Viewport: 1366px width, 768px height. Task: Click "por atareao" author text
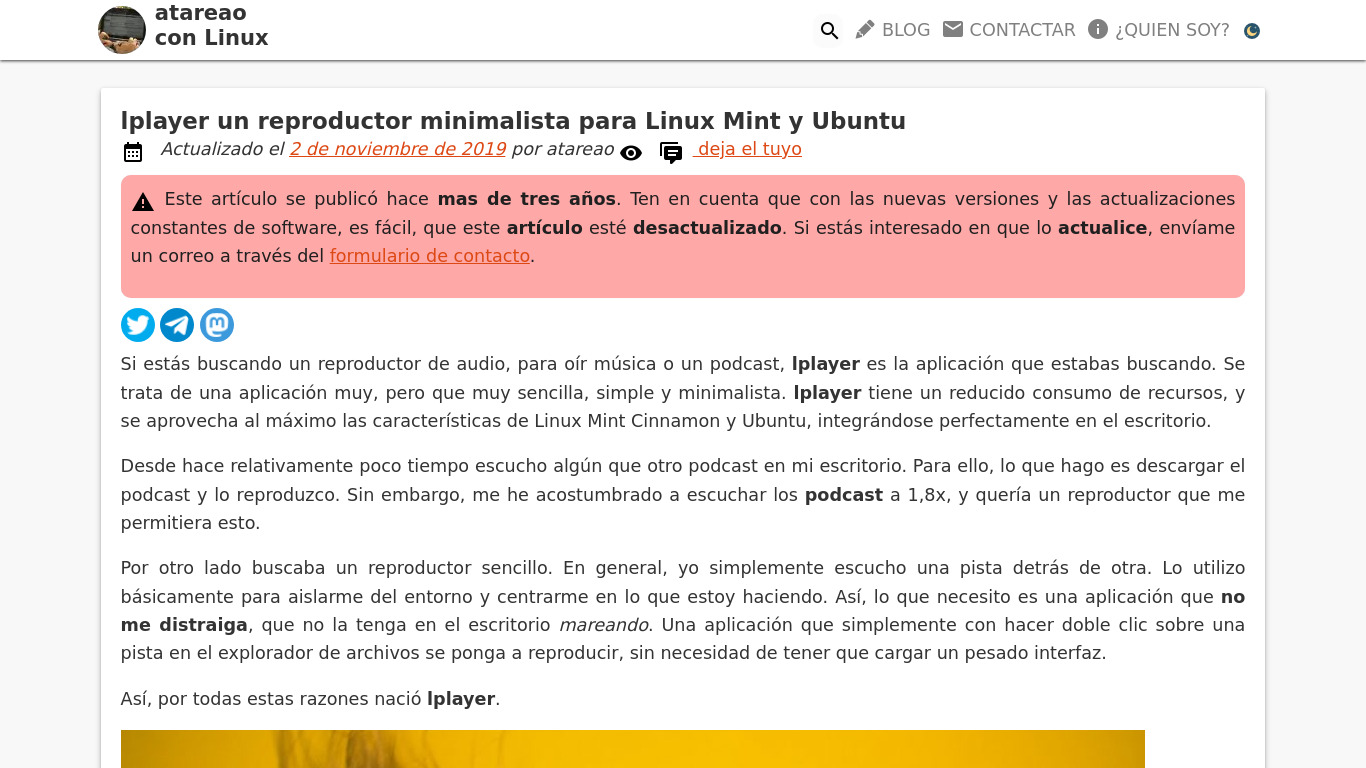coord(562,149)
